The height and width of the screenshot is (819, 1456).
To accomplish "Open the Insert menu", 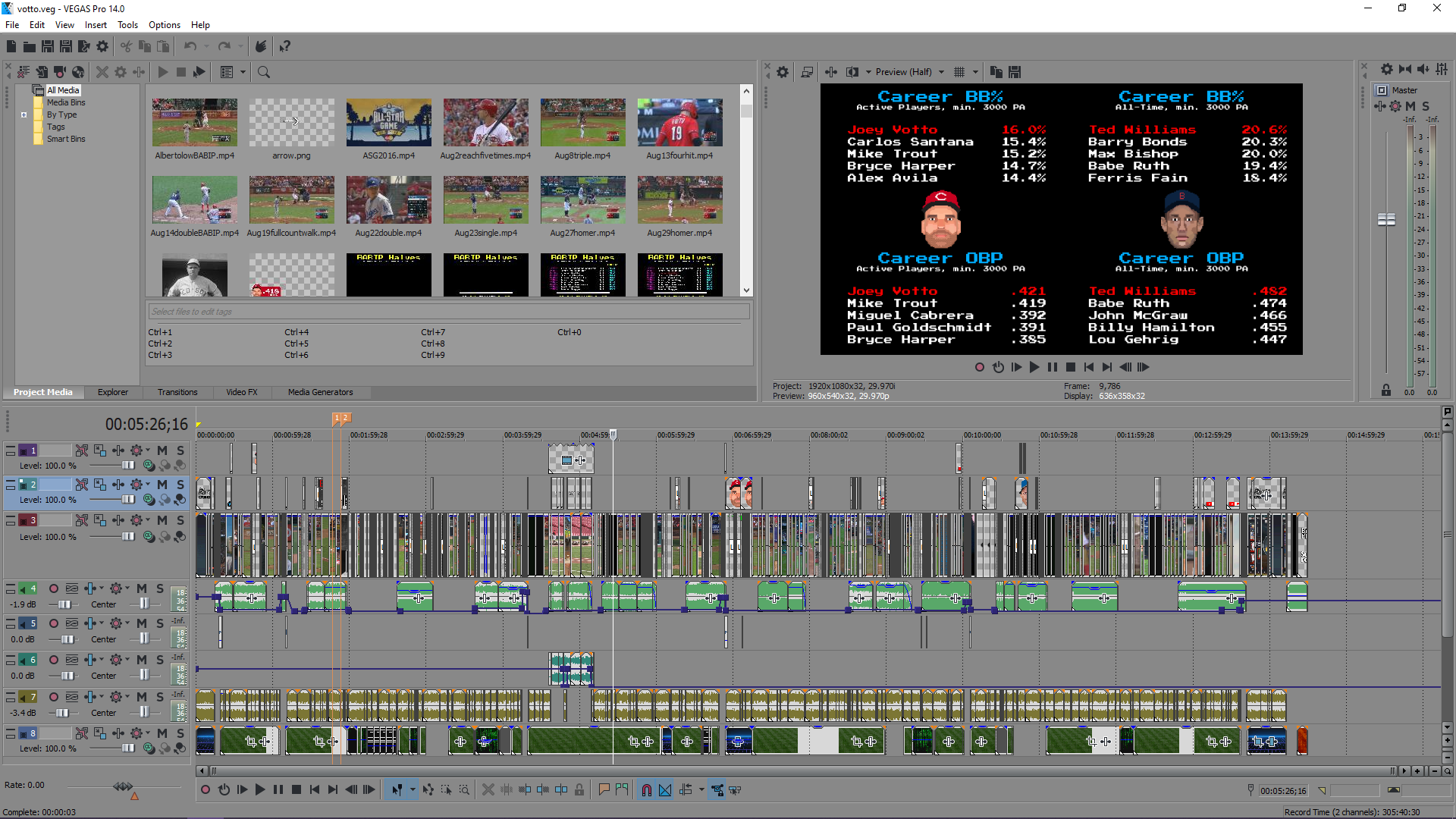I will pyautogui.click(x=96, y=25).
